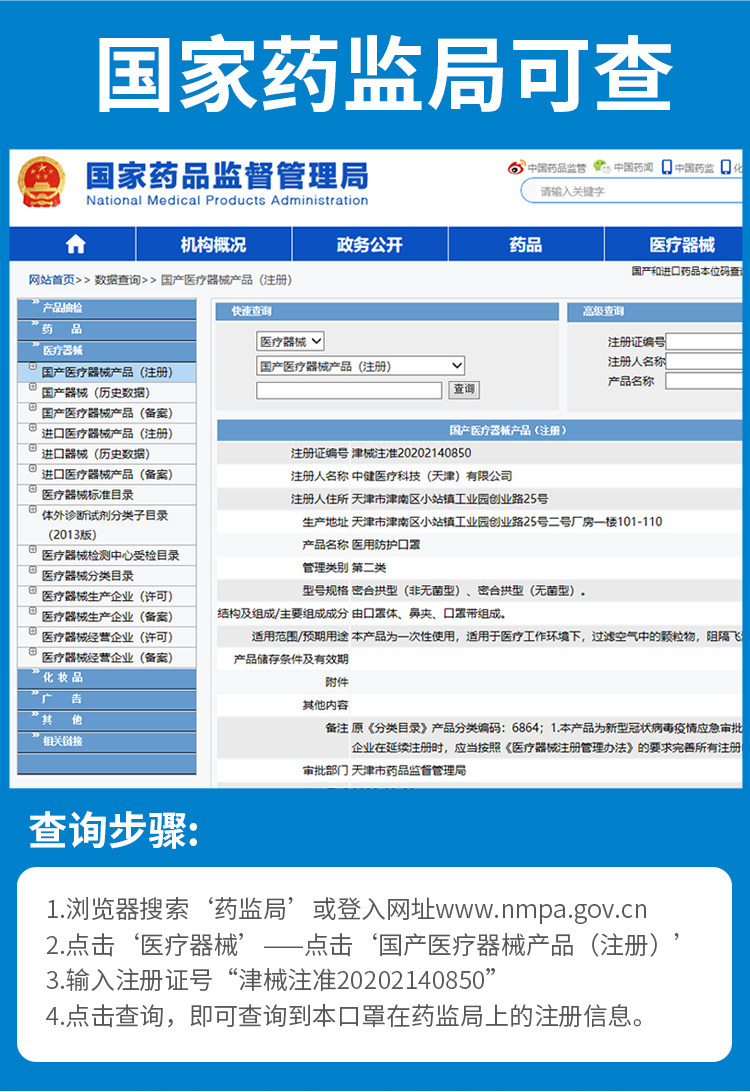750x1092 pixels.
Task: Click the 高级查询 panel header
Action: click(x=655, y=311)
